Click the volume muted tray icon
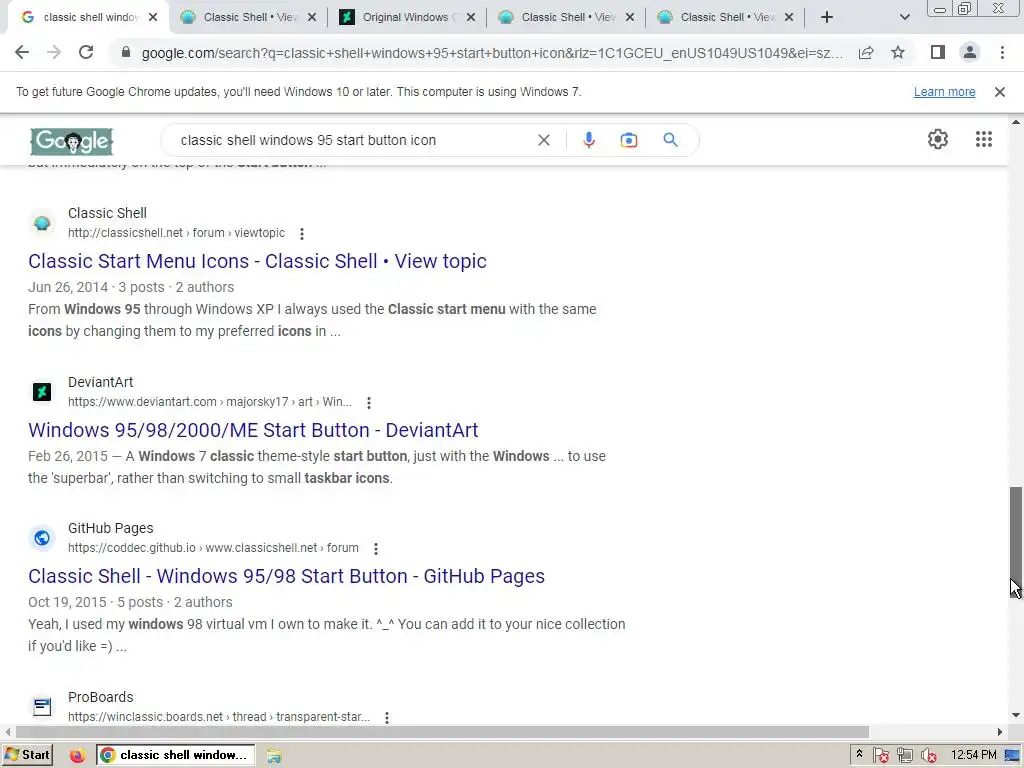This screenshot has height=768, width=1024. [929, 756]
